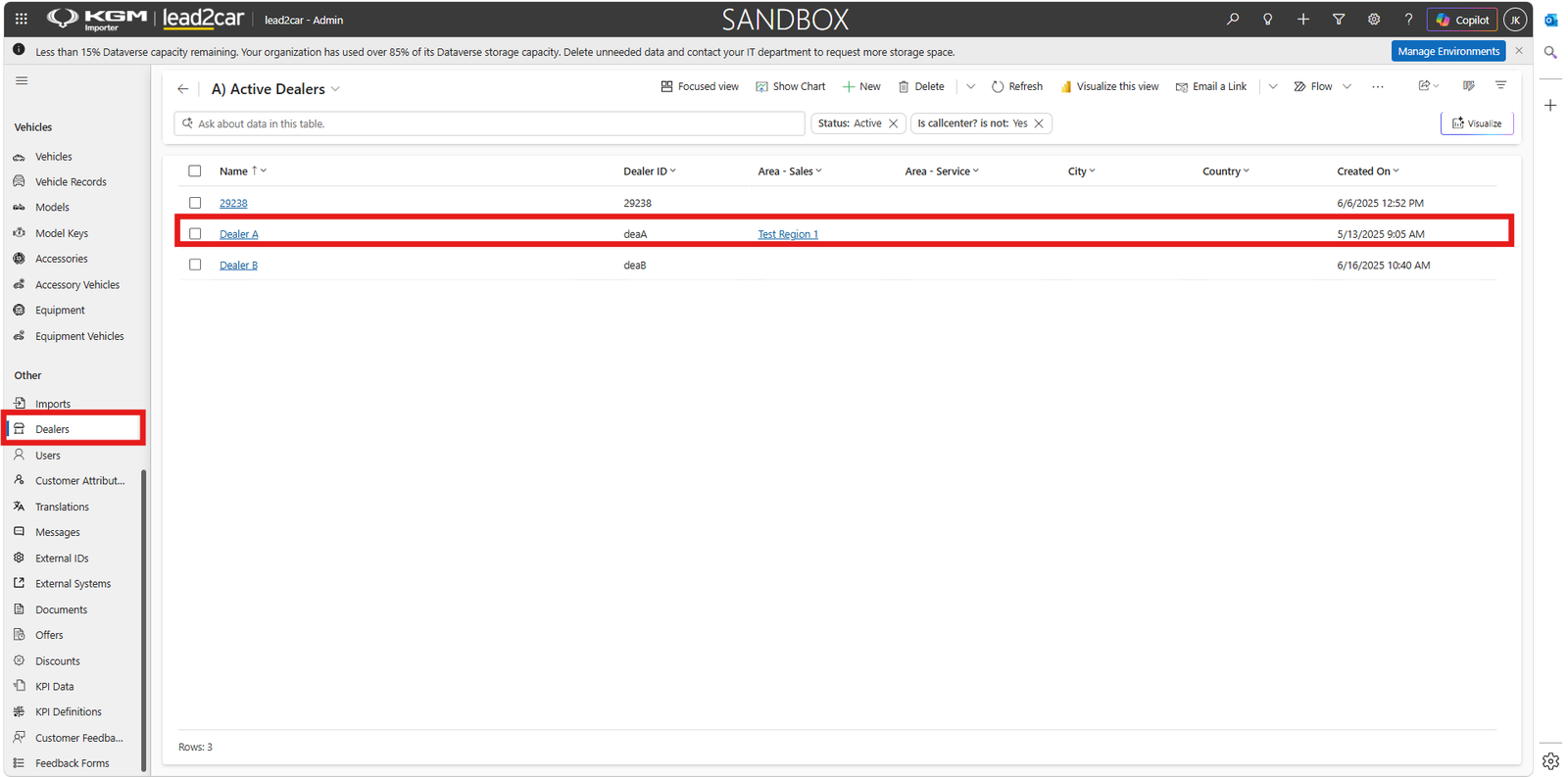Check the Dealer B row checkbox

195,265
